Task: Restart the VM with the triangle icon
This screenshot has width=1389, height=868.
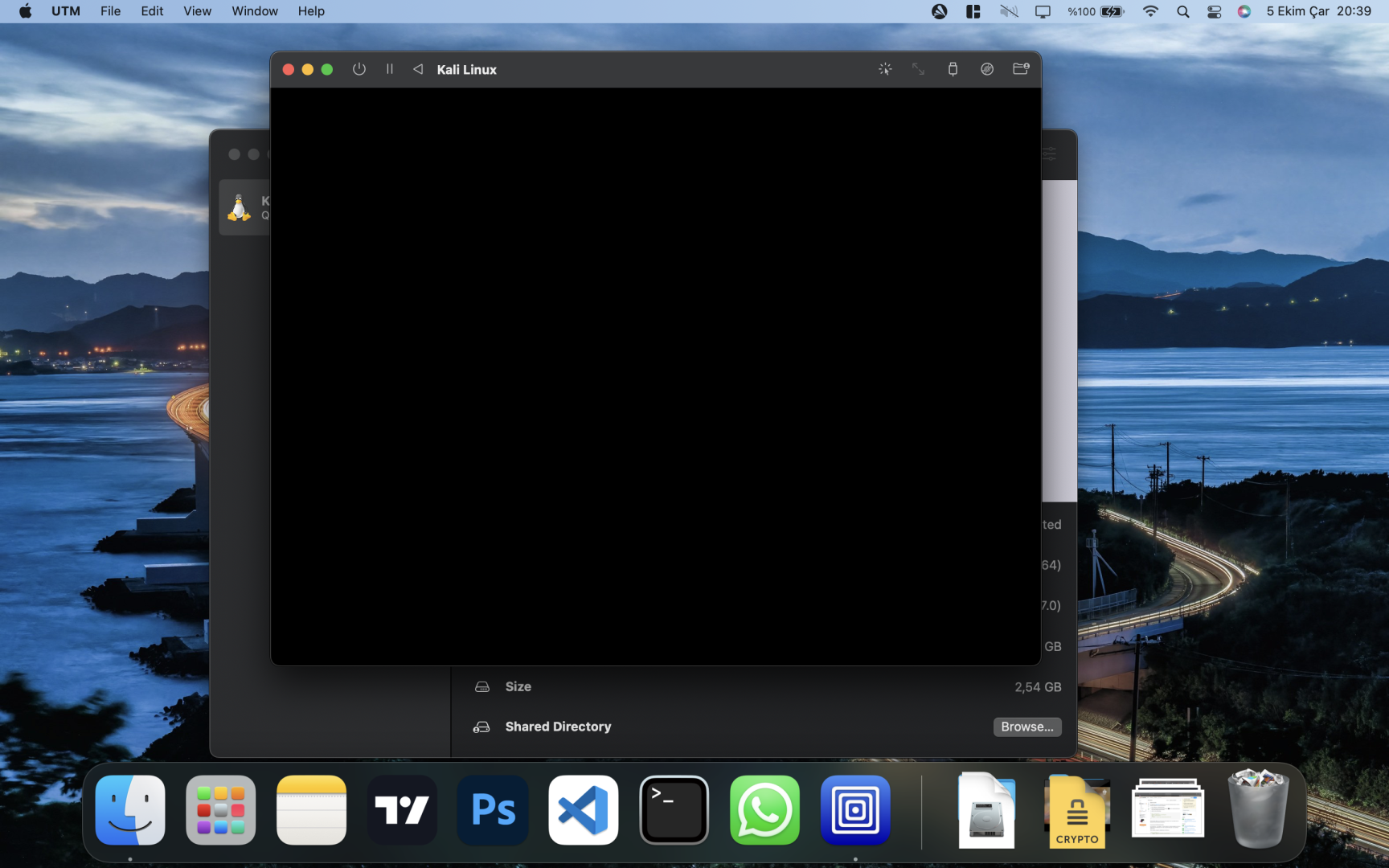Action: click(418, 69)
